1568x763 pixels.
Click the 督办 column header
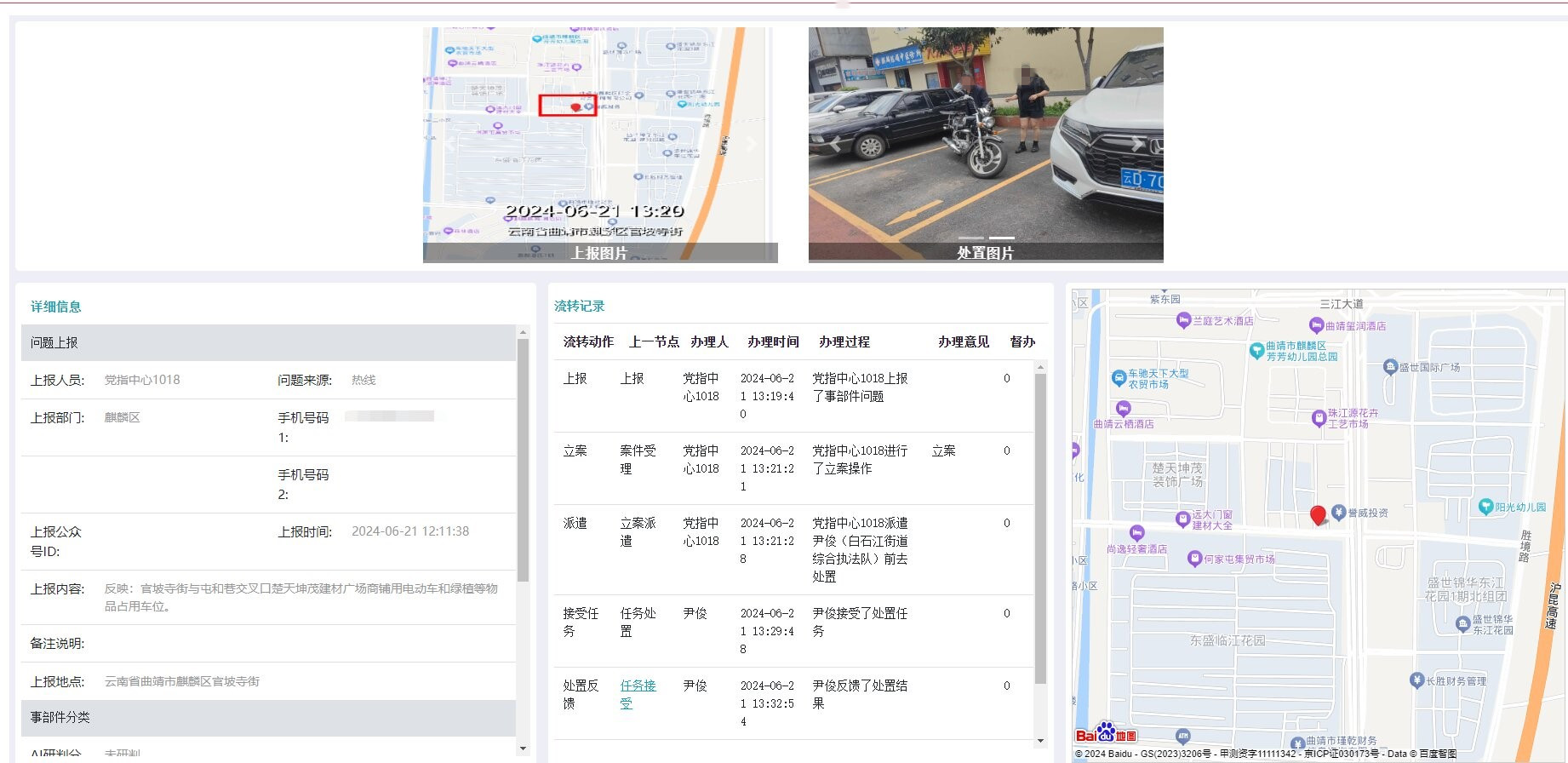tap(1022, 341)
